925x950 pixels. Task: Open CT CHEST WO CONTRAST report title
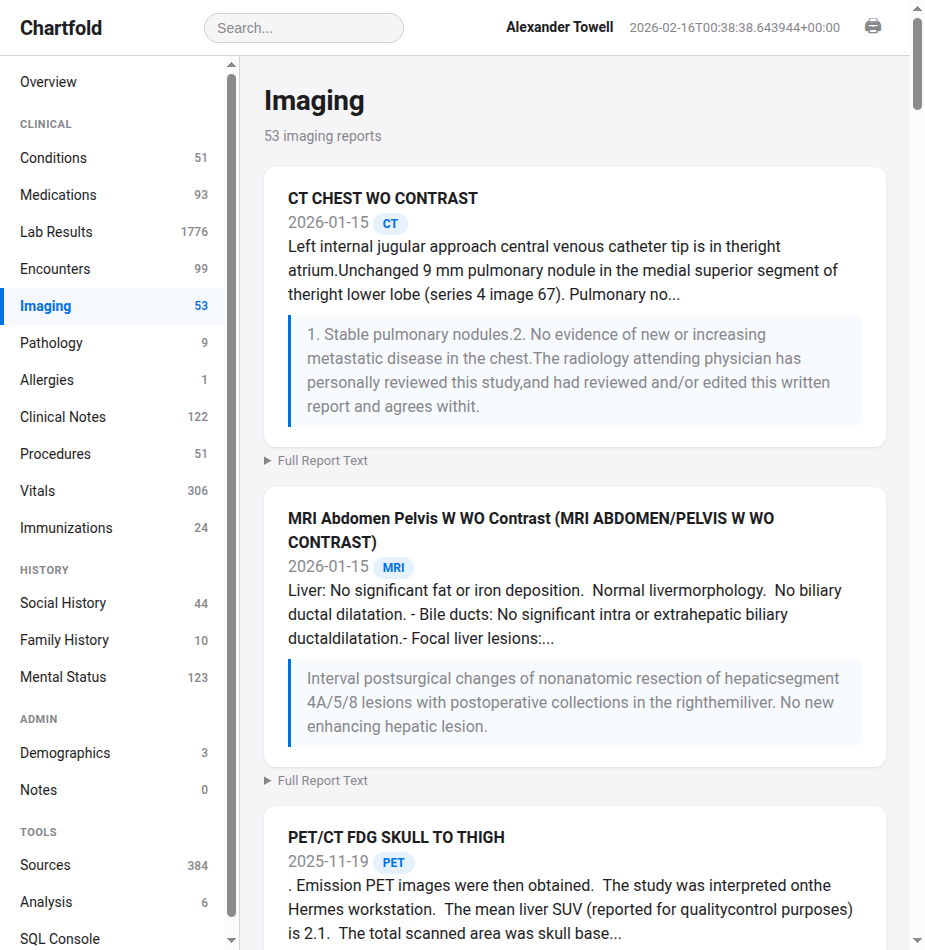pyautogui.click(x=382, y=198)
